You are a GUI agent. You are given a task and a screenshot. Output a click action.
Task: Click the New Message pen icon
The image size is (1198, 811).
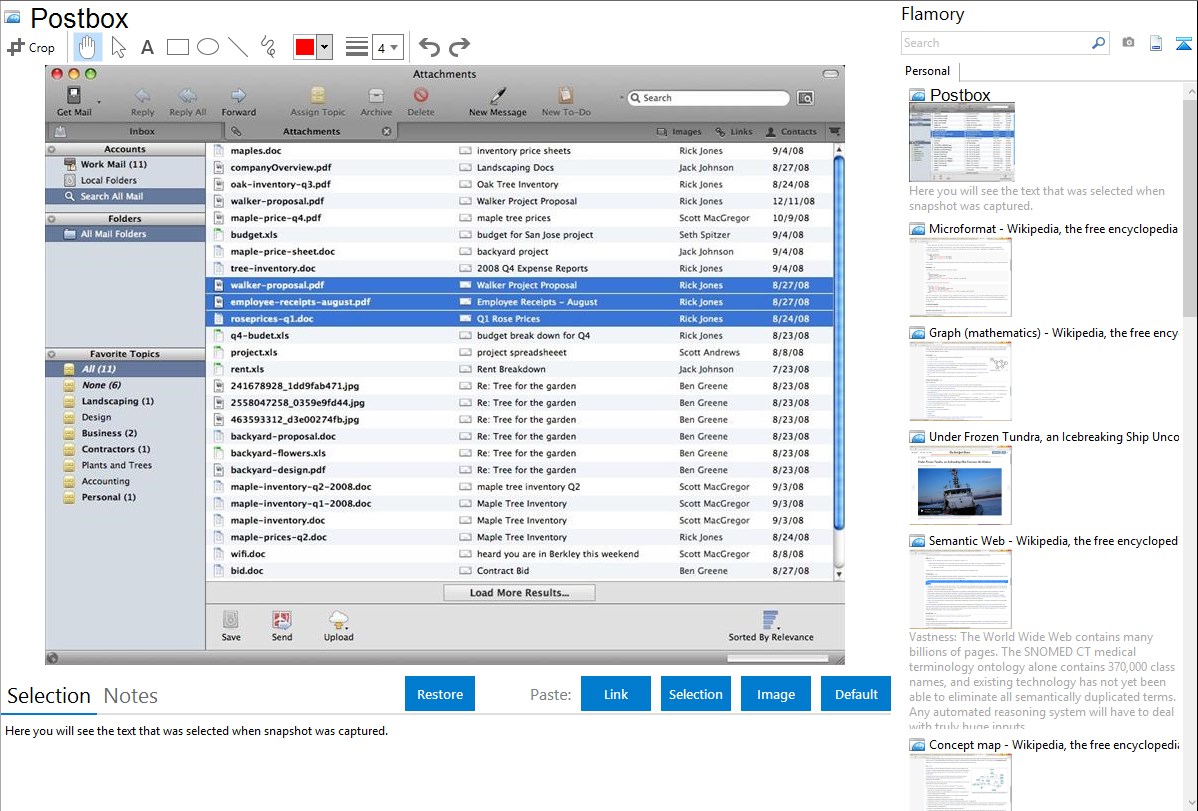[497, 96]
